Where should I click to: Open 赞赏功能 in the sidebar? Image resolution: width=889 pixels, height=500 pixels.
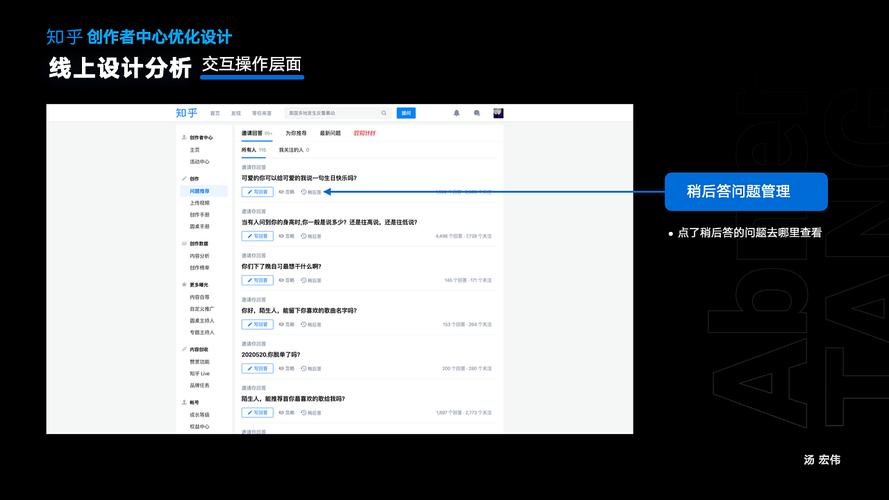tap(200, 362)
